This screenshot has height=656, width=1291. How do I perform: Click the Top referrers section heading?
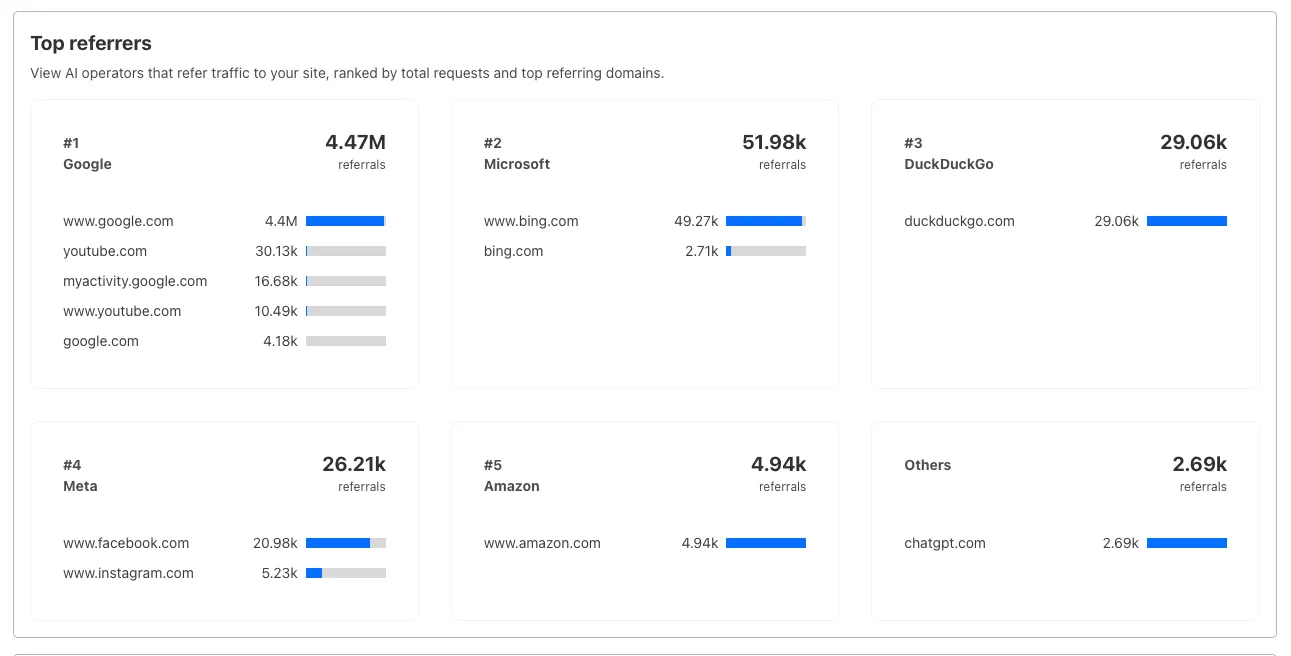point(91,43)
